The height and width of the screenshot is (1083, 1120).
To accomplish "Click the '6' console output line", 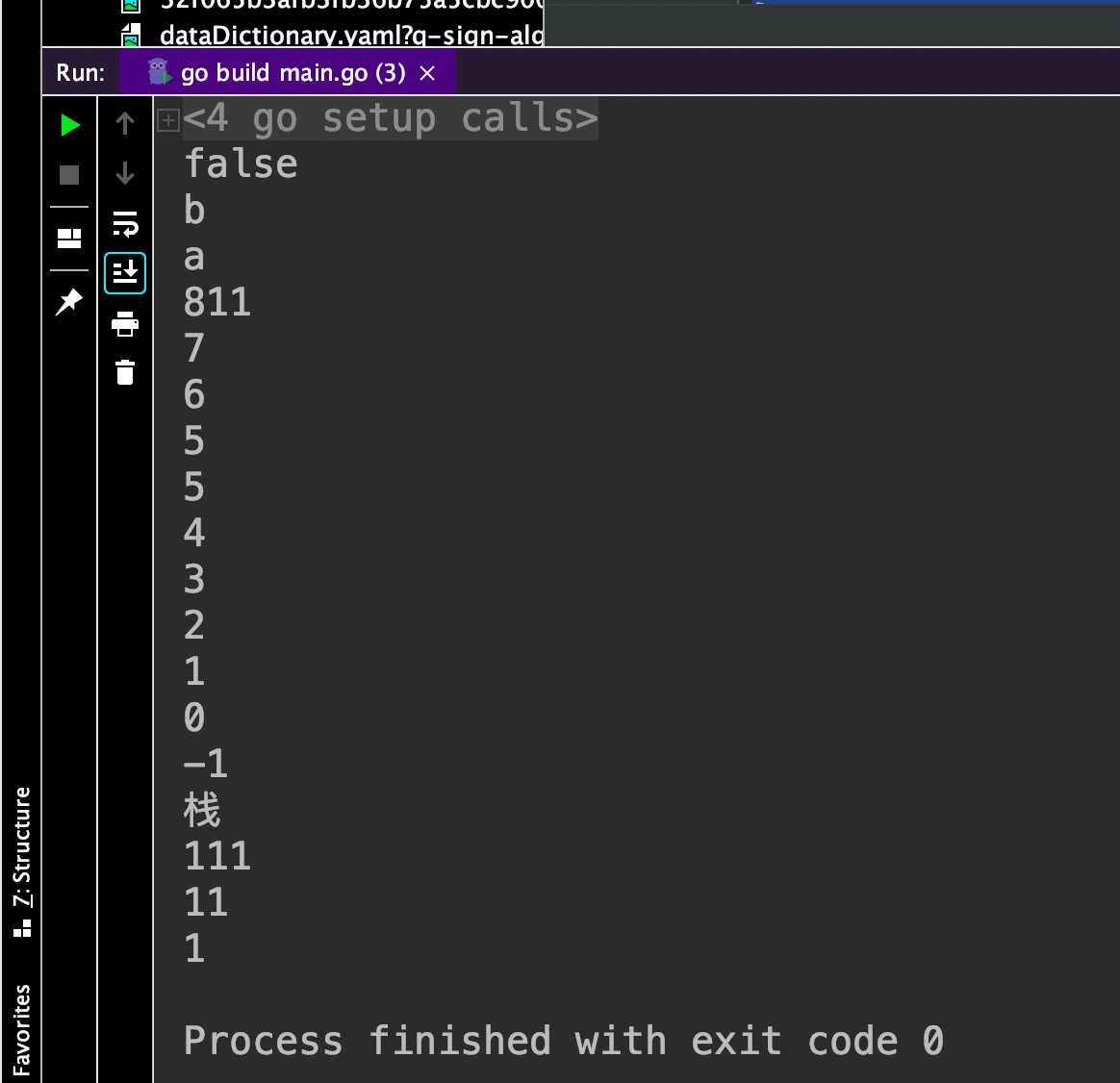I will [194, 394].
